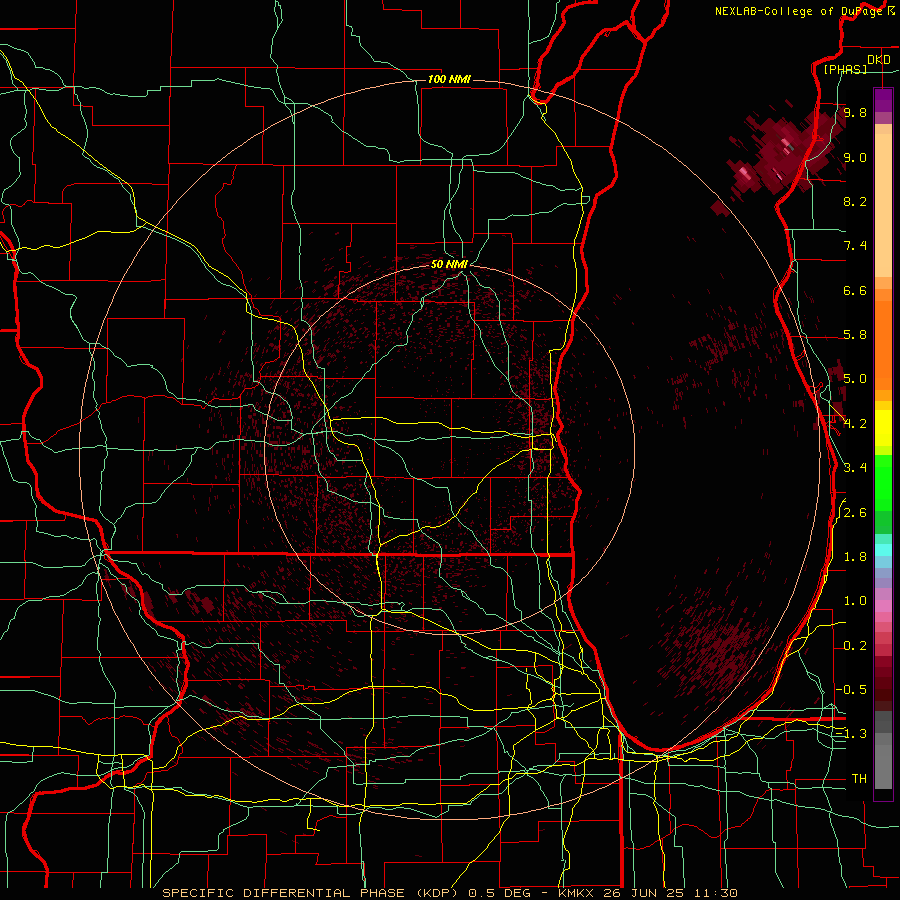Click the TH threshold label
Image resolution: width=900 pixels, height=900 pixels.
(859, 779)
